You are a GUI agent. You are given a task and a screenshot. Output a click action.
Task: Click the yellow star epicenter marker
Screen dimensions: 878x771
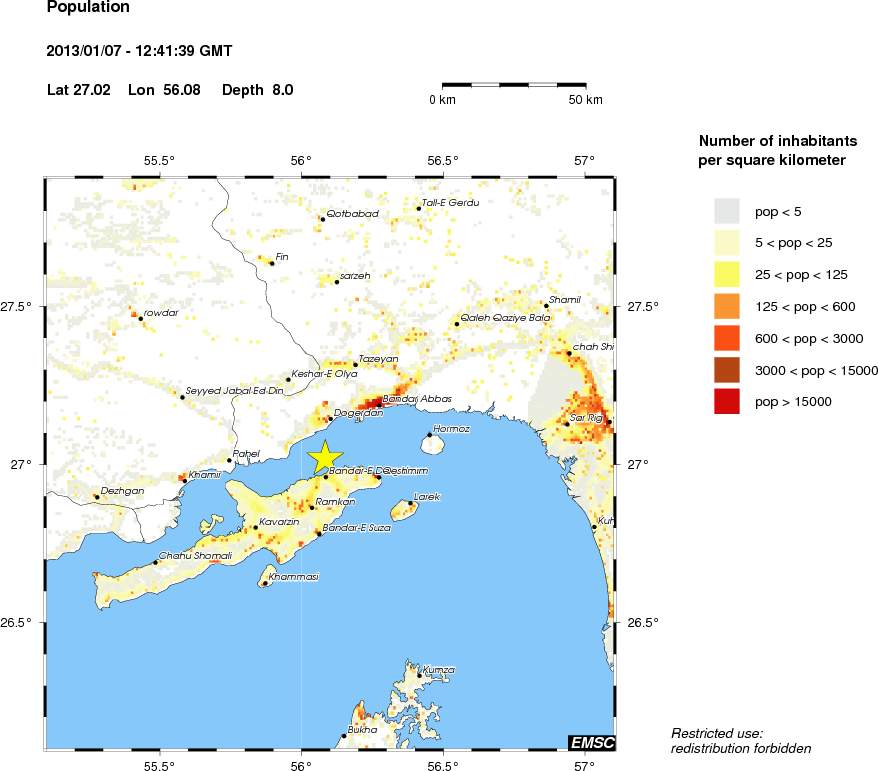click(325, 457)
